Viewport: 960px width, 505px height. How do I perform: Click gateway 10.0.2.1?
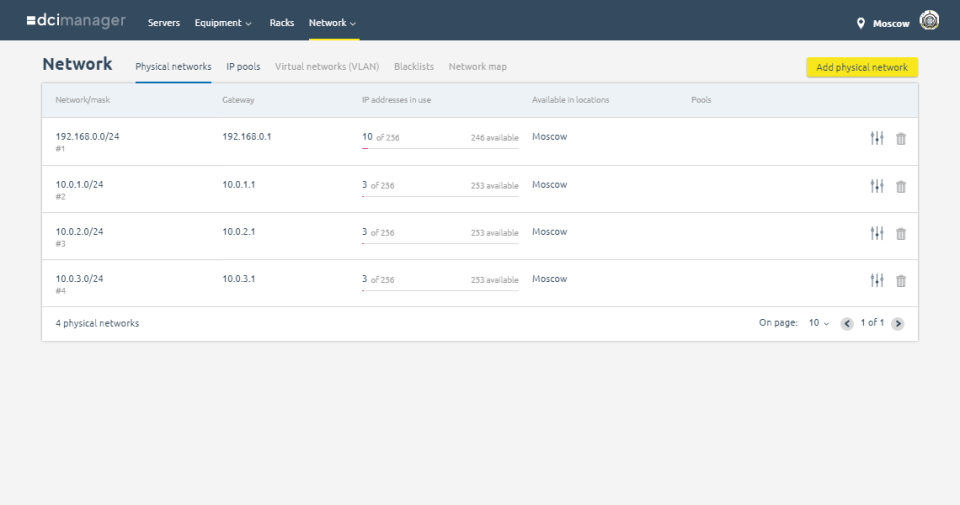(239, 231)
